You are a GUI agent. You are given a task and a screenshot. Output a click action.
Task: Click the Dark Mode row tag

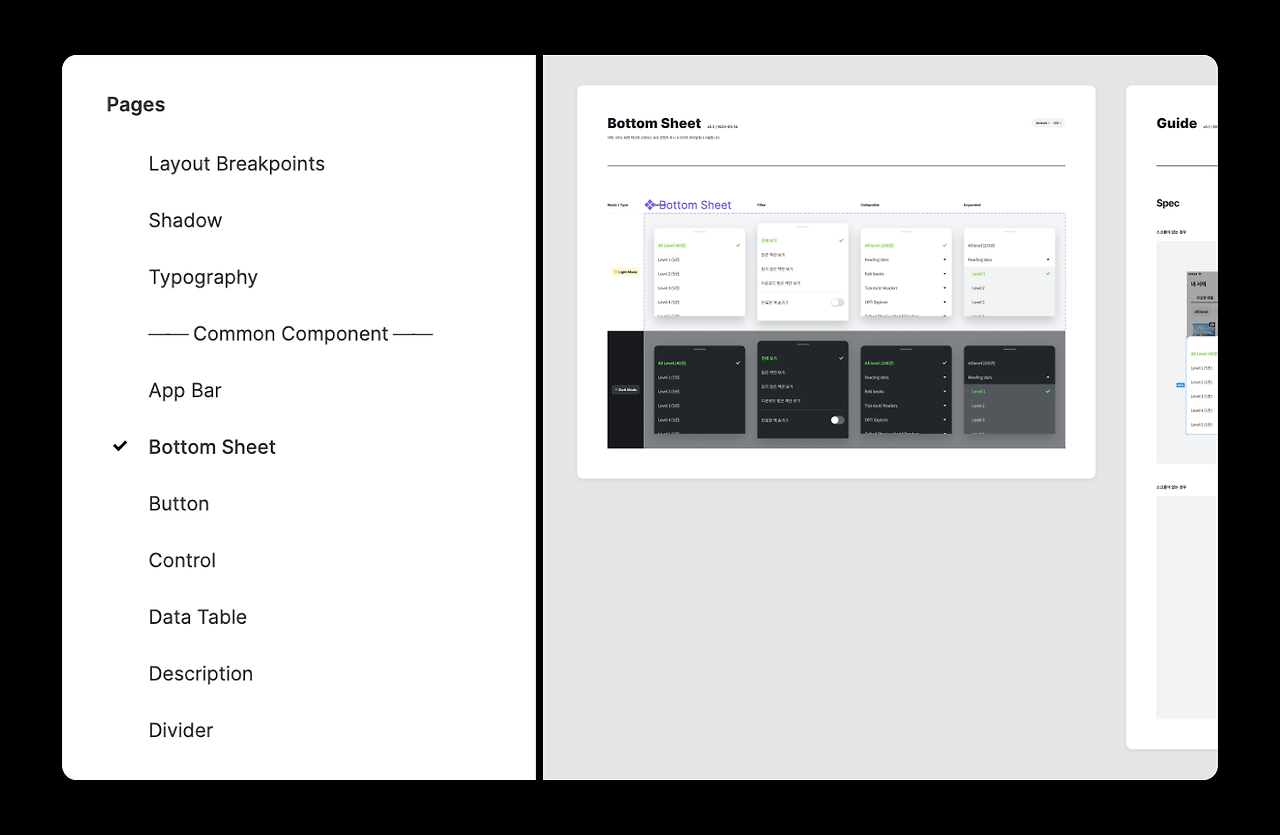click(x=625, y=389)
